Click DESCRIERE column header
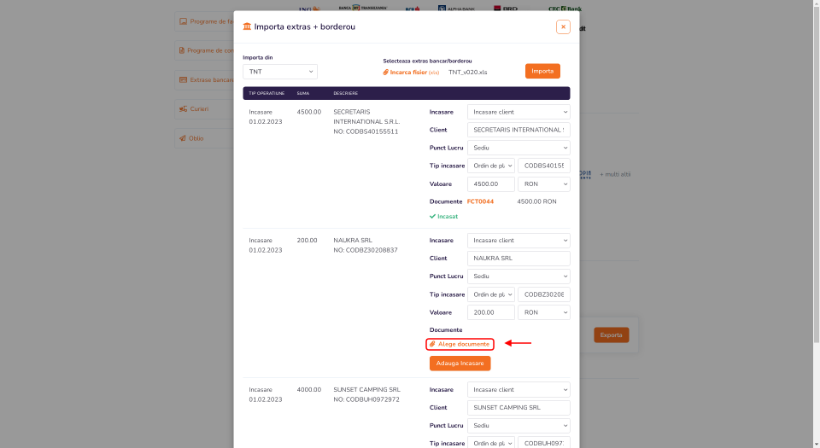This screenshot has height=448, width=820. click(x=346, y=93)
